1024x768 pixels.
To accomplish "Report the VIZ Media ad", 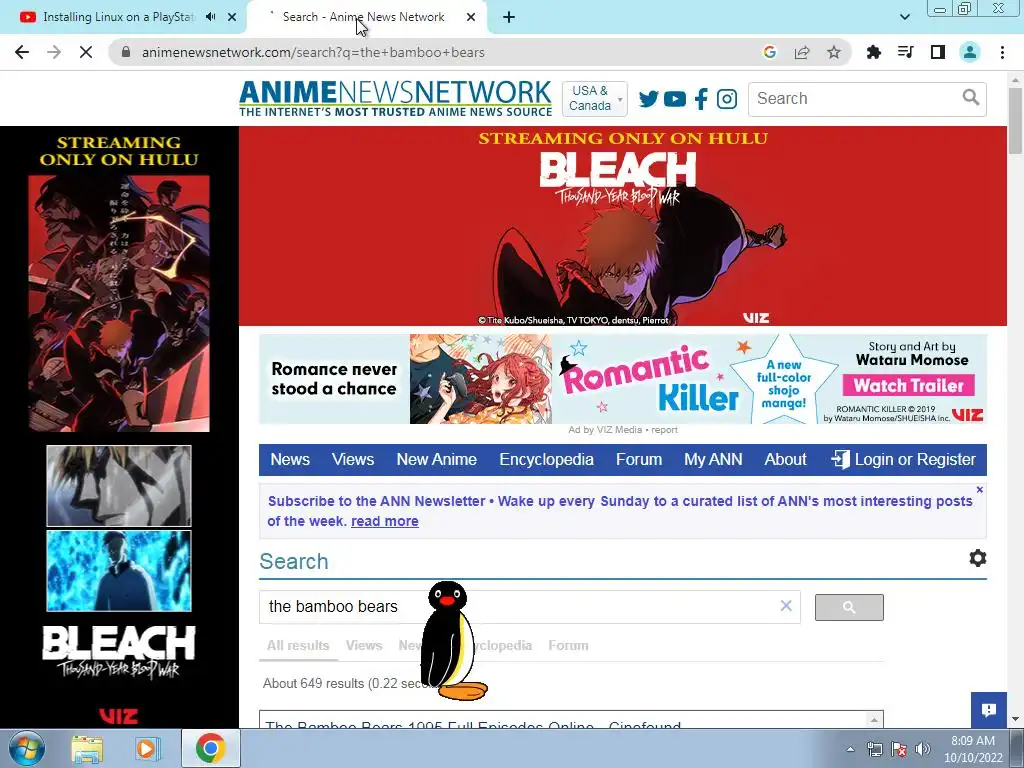I will point(664,430).
